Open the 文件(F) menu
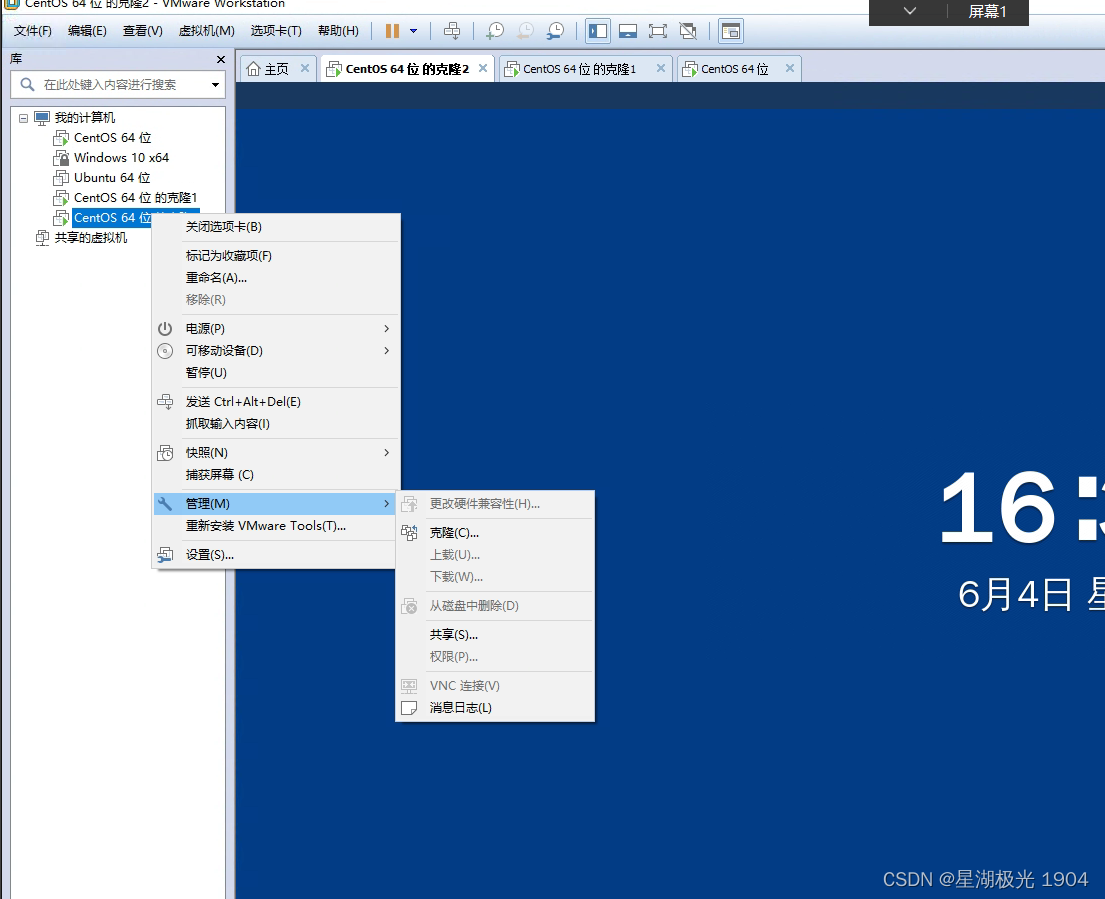1105x899 pixels. tap(33, 31)
